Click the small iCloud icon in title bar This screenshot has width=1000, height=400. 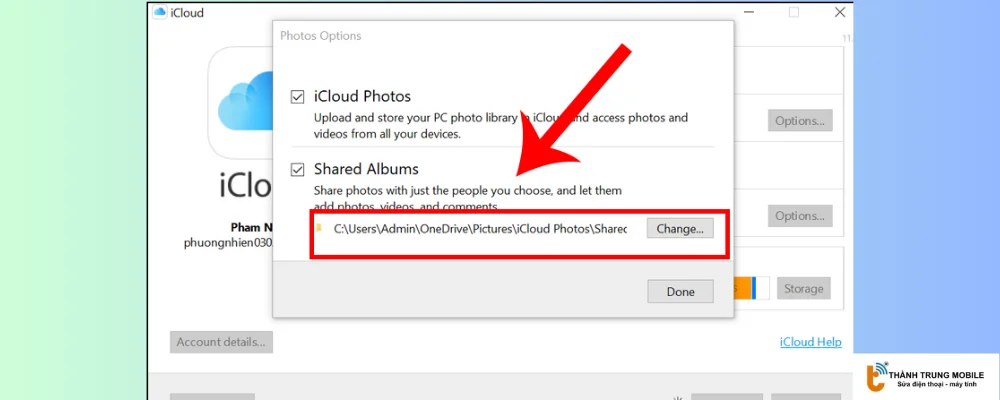pos(159,13)
